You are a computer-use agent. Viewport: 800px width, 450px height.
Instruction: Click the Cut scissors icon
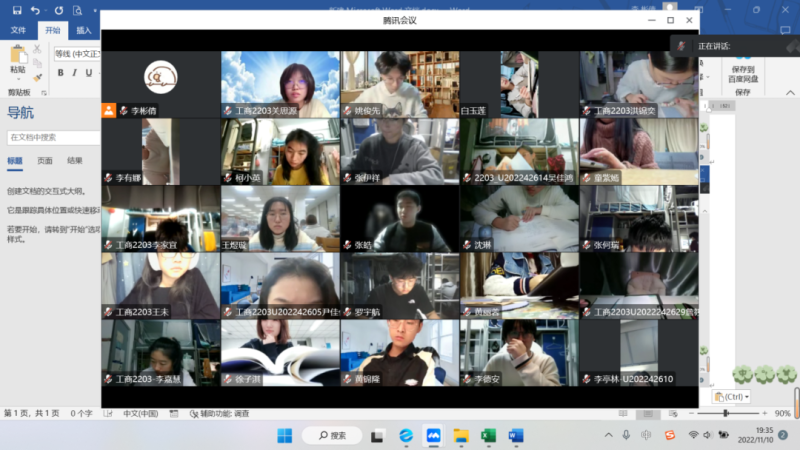click(x=37, y=48)
